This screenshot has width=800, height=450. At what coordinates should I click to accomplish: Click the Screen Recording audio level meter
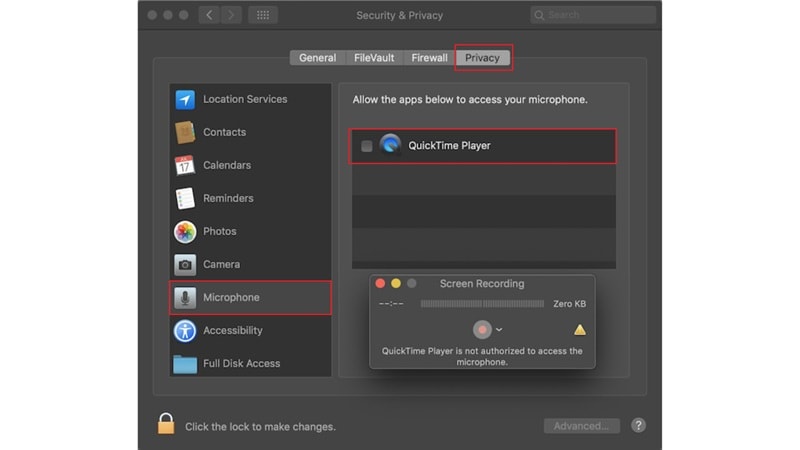(x=482, y=304)
